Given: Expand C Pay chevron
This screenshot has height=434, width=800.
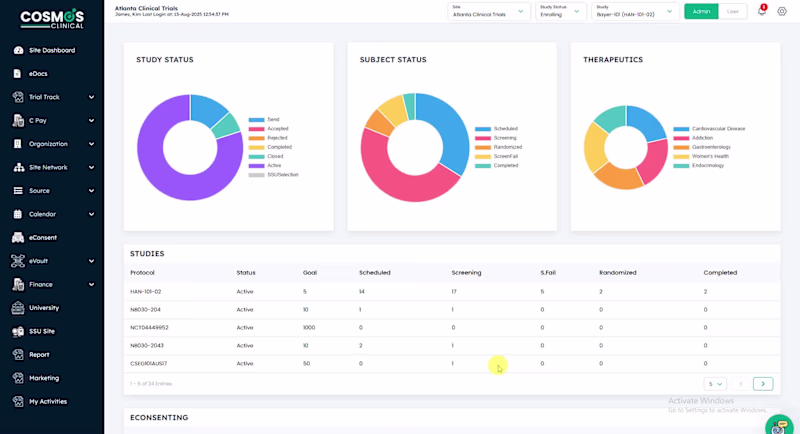Looking at the screenshot, I should (91, 120).
